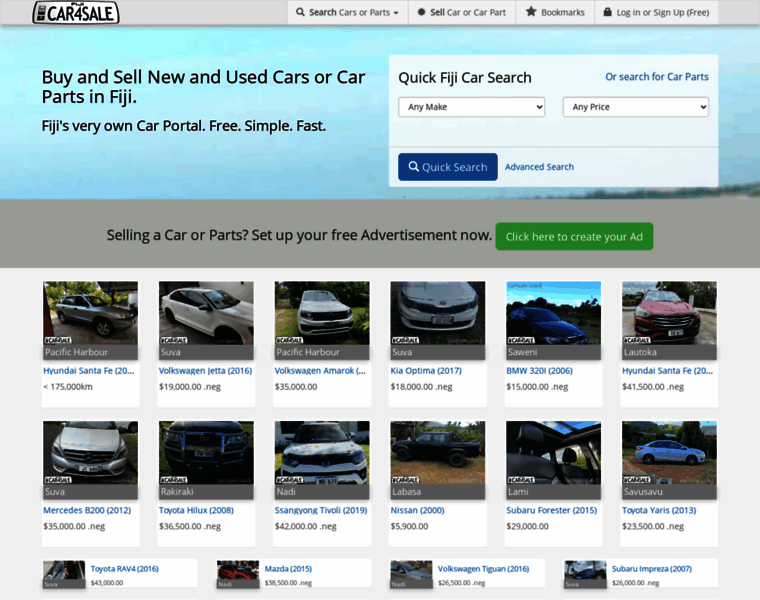Click the $42,000.00 .neg Tivoli price

(305, 526)
